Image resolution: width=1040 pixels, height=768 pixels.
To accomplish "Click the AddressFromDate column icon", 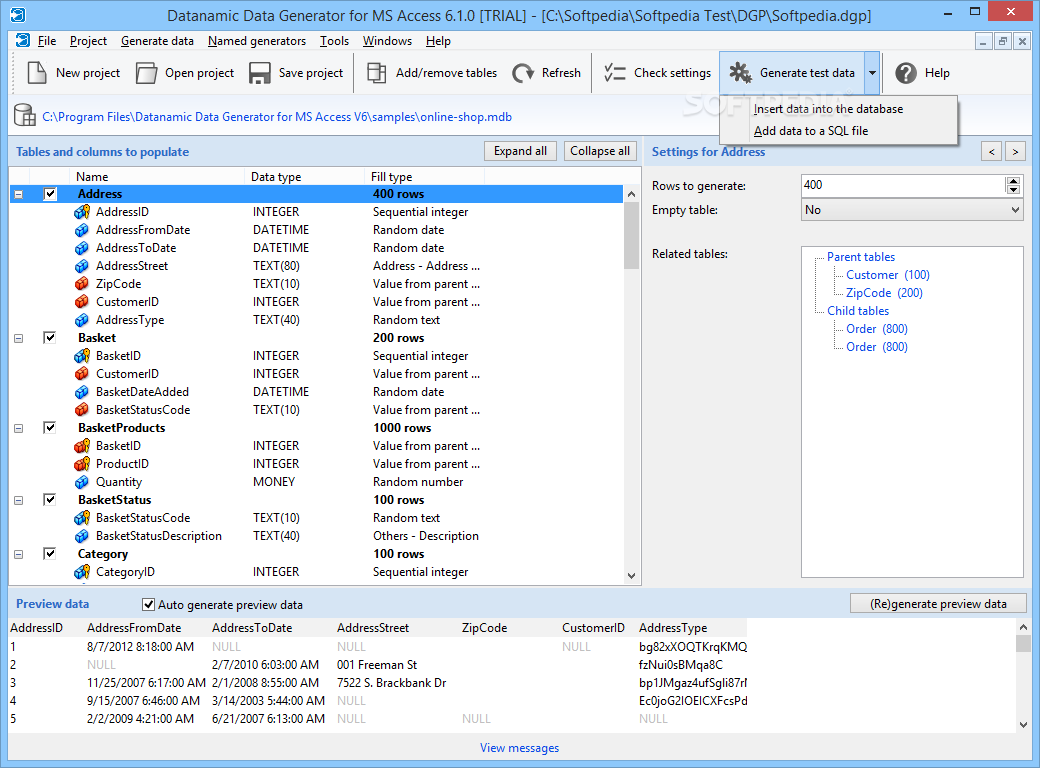I will point(82,229).
